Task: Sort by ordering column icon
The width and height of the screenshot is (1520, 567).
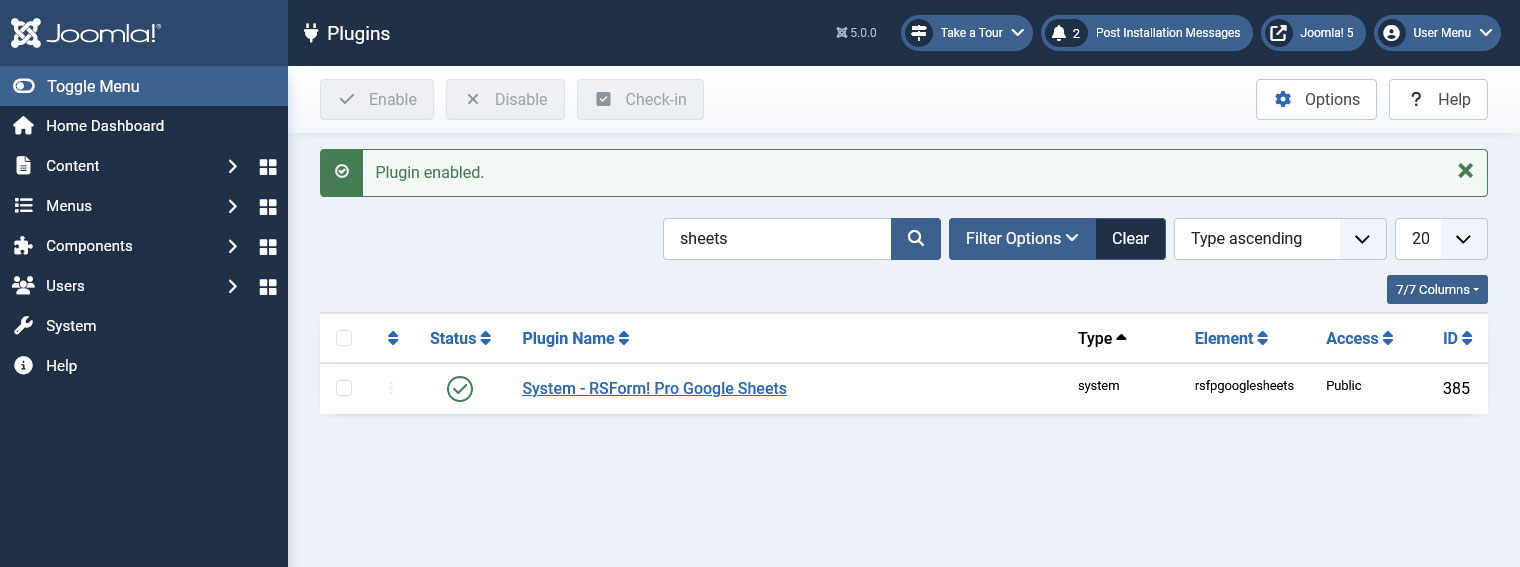Action: point(393,338)
